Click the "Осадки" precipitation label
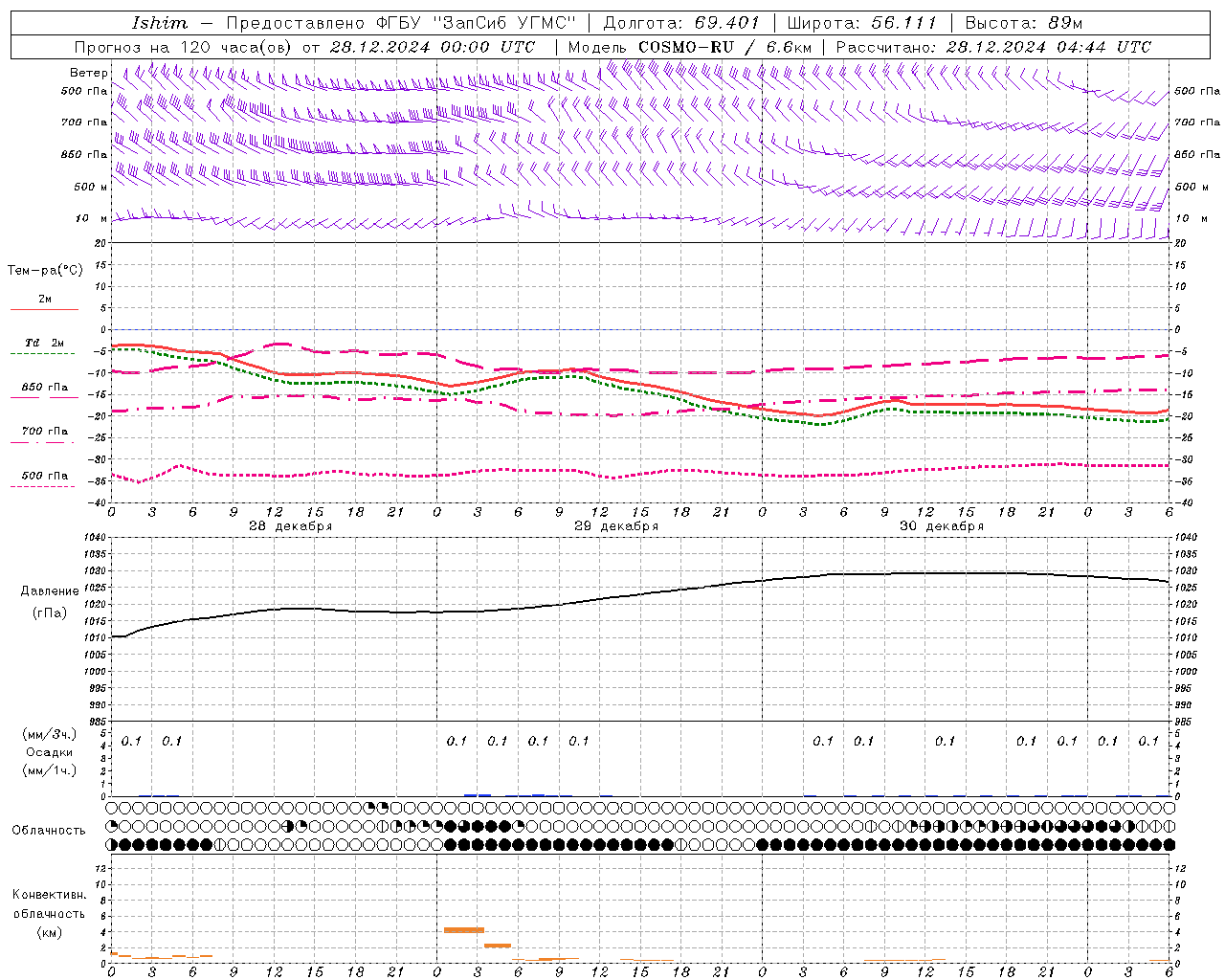This screenshot has height=980, width=1225. tap(50, 752)
